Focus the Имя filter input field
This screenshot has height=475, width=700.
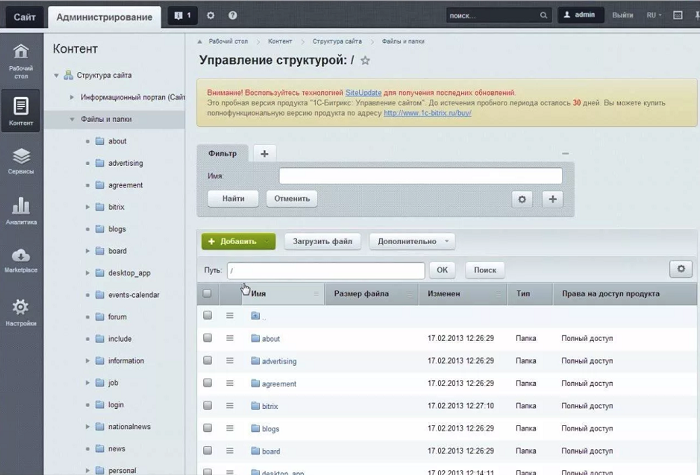click(x=421, y=176)
